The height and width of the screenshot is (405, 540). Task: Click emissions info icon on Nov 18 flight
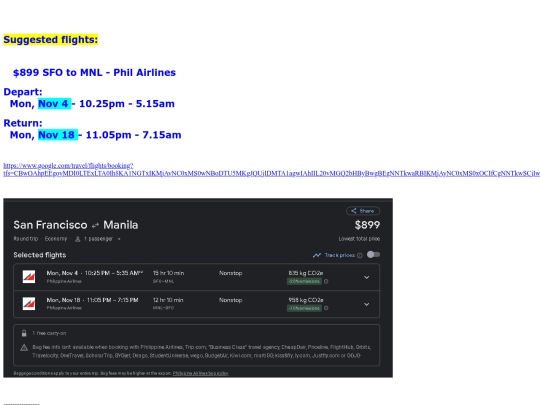tap(326, 308)
